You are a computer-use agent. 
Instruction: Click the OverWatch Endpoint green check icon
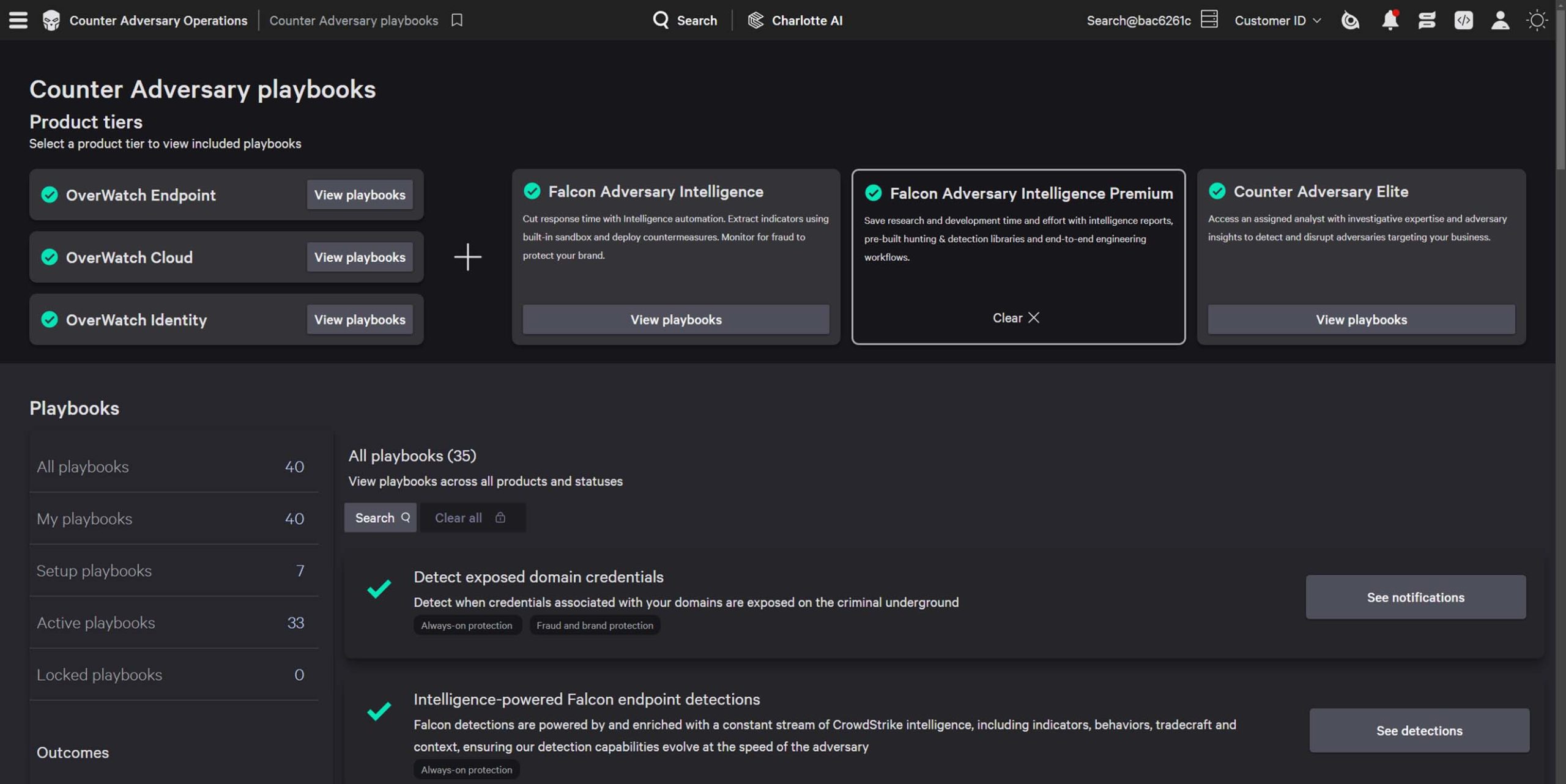(50, 195)
